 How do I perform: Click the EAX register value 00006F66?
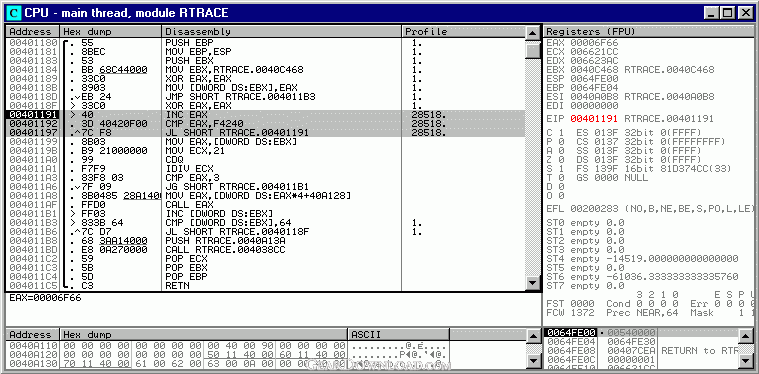pos(594,43)
